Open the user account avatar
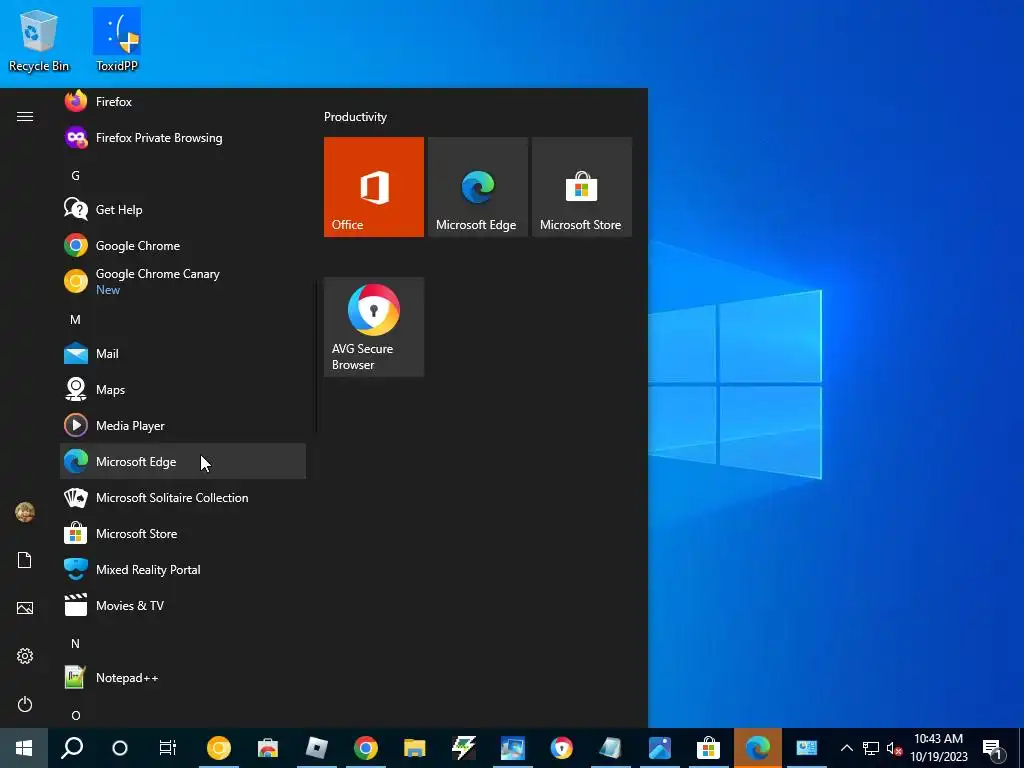 tap(25, 512)
